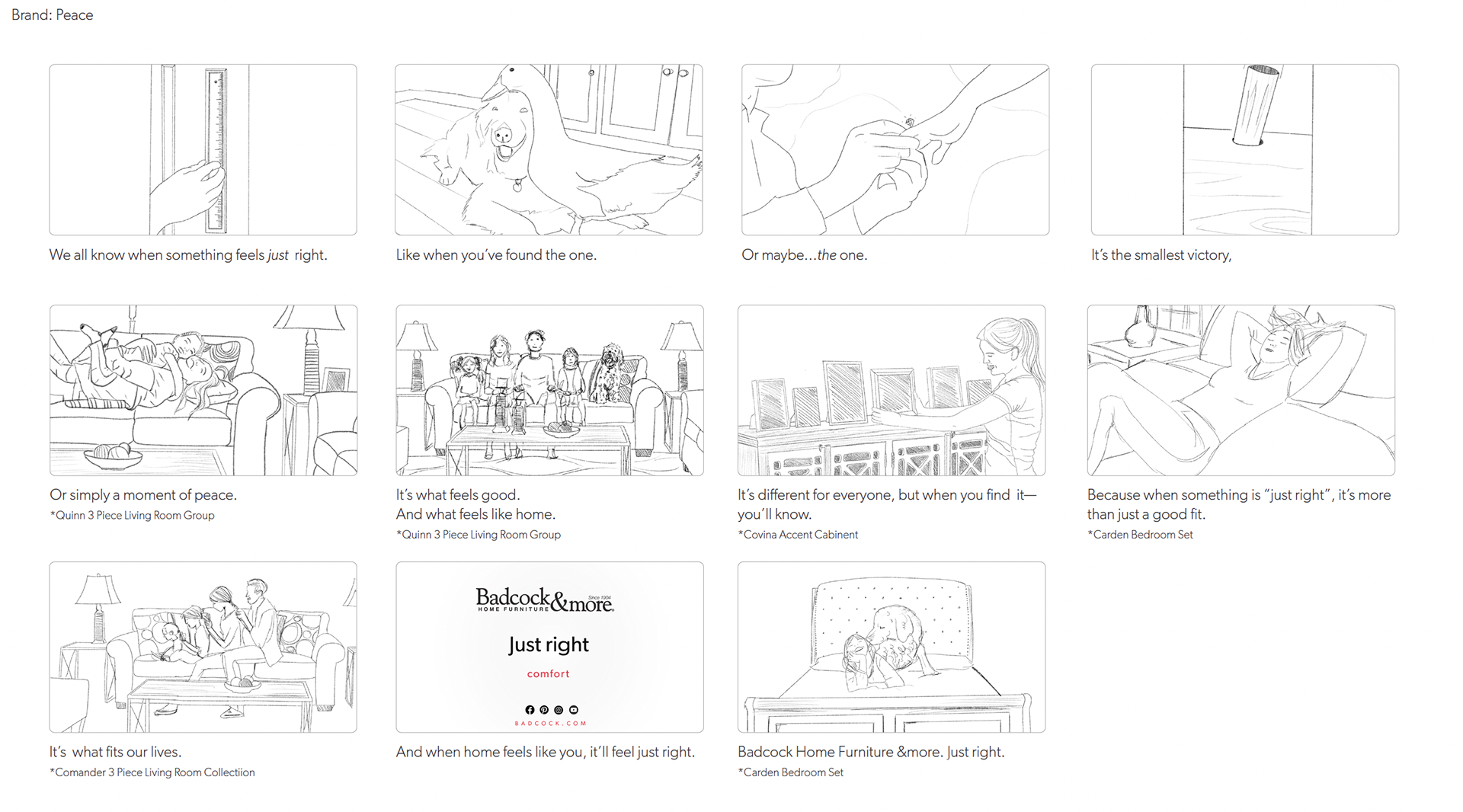Click caption 'It's the smallest victory,'
Viewport: 1463px width, 812px height.
pyautogui.click(x=1161, y=255)
